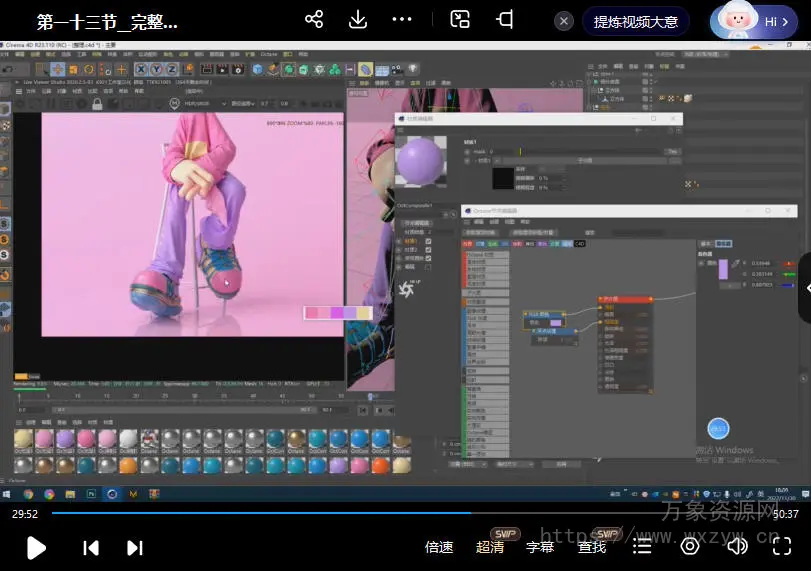The image size is (811, 571).
Task: Click the 提炼视频大意 summary button
Action: [636, 21]
